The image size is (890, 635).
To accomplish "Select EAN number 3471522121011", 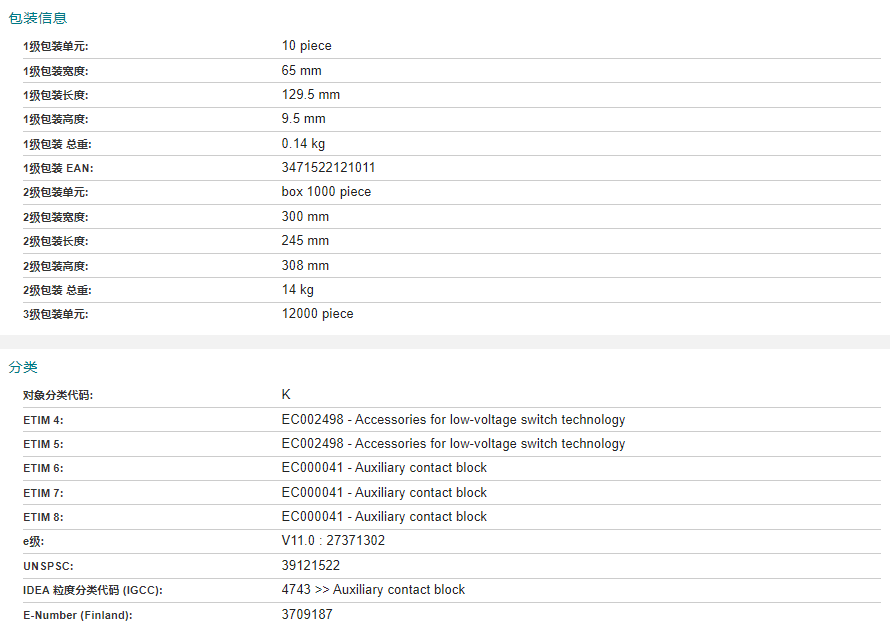I will tap(328, 168).
